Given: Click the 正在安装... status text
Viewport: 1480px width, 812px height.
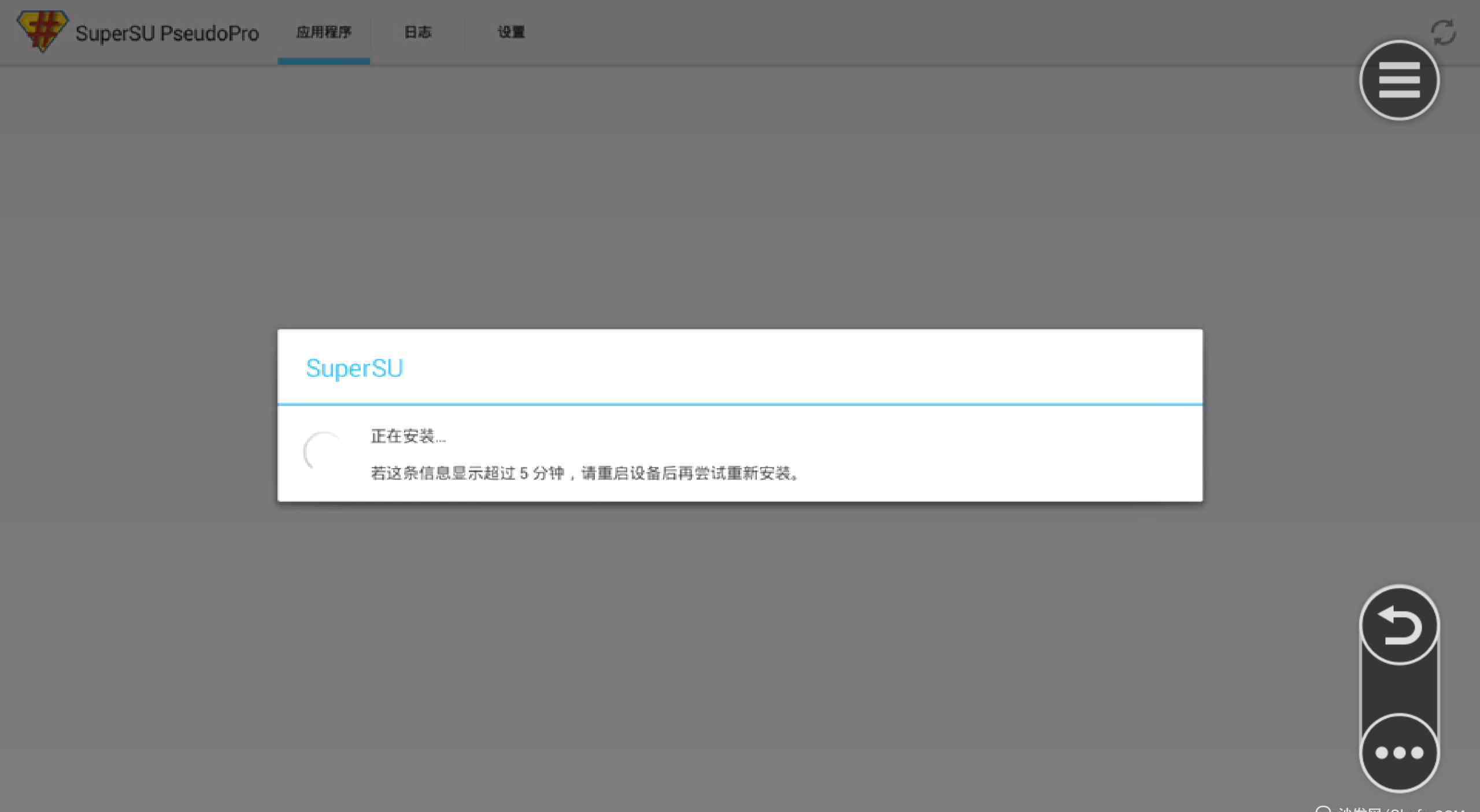Looking at the screenshot, I should click(x=408, y=436).
